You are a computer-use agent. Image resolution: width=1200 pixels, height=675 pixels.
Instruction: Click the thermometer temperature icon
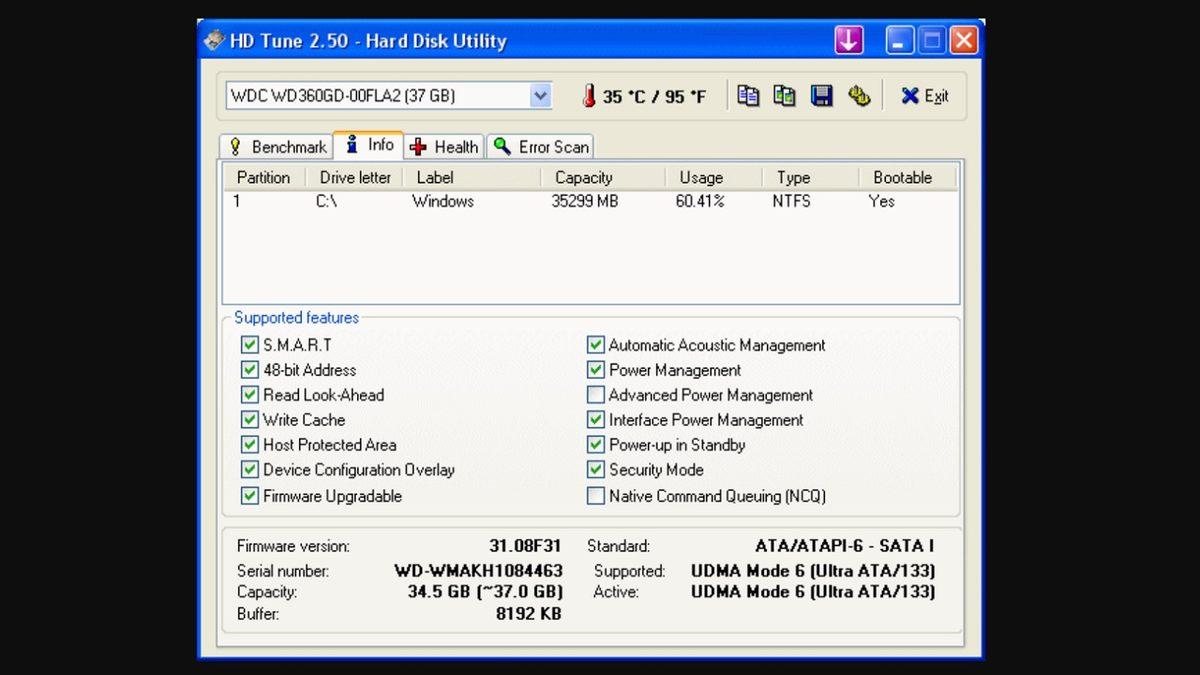(589, 96)
